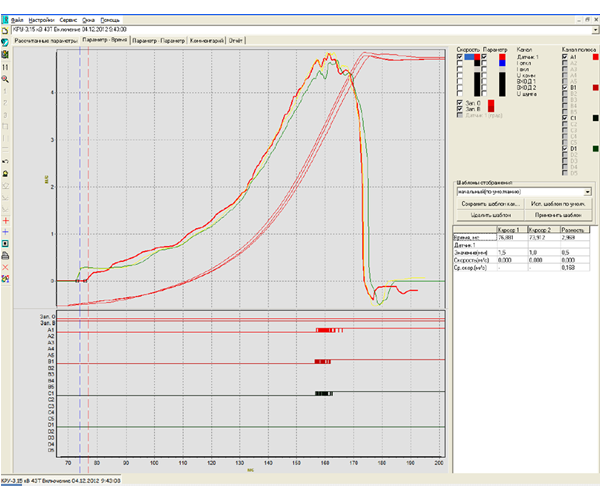Toggle the Зап. О checkbox
Image resolution: width=600 pixels, height=500 pixels.
pyautogui.click(x=460, y=103)
